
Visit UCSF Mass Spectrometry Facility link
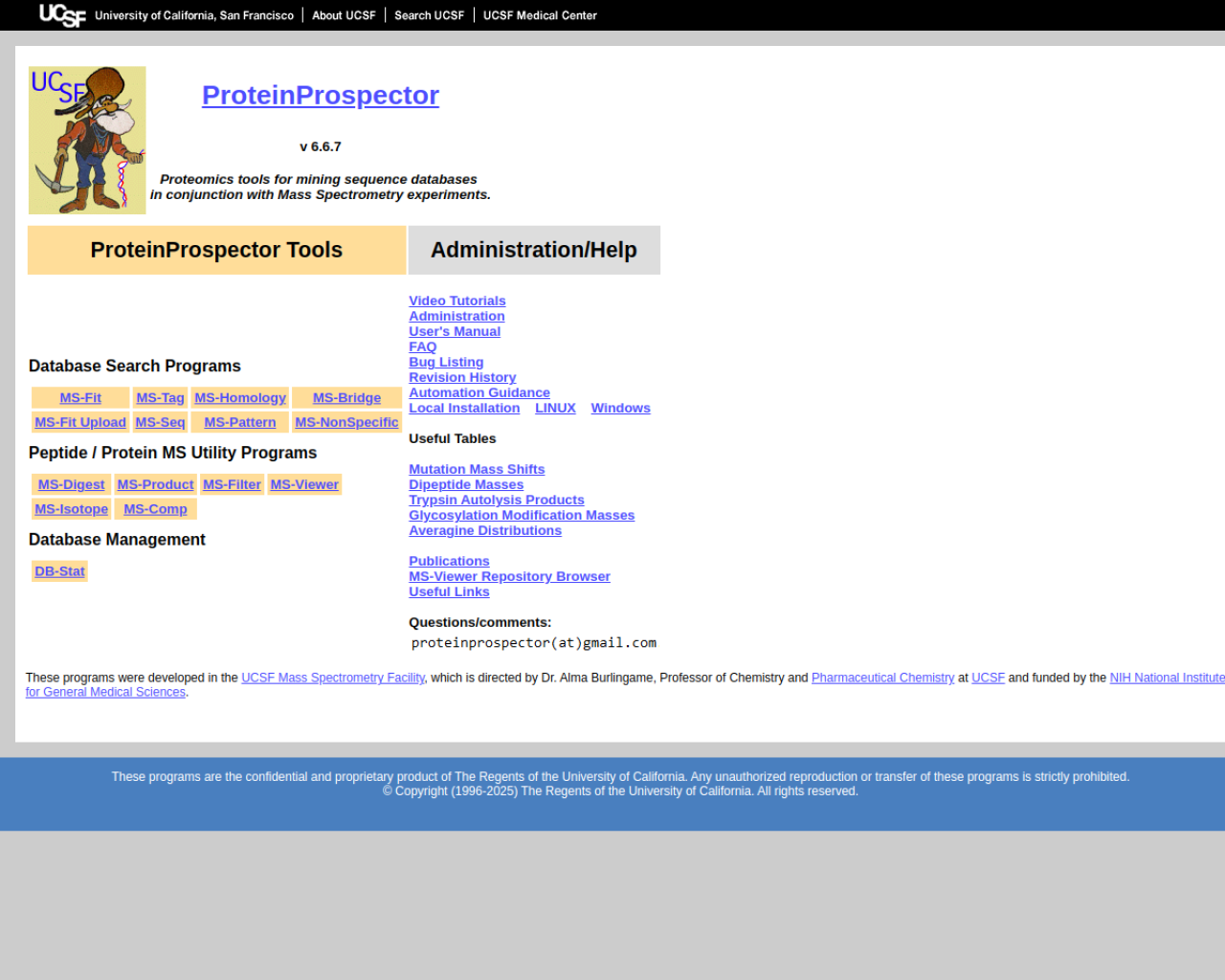tap(333, 678)
